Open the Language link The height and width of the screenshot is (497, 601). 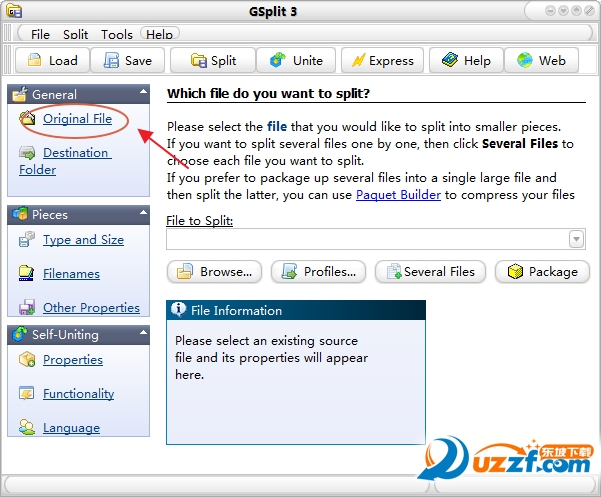tap(71, 428)
